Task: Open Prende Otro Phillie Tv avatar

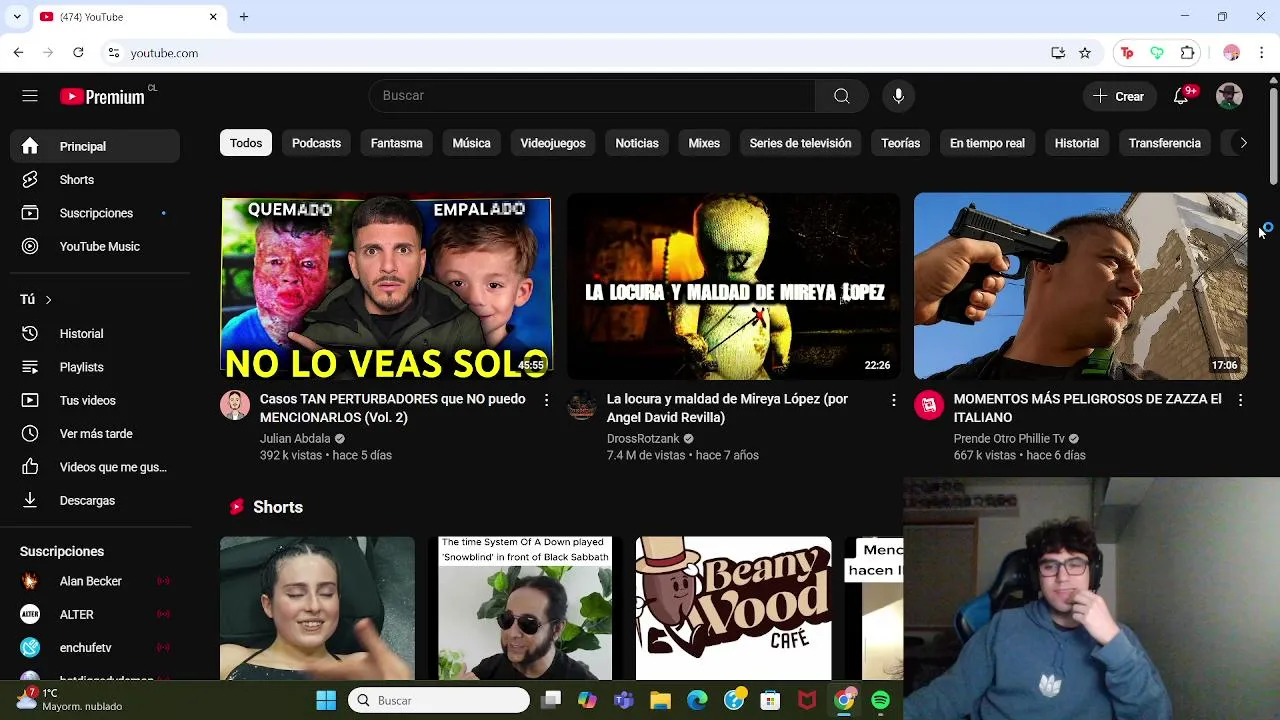Action: pos(929,405)
